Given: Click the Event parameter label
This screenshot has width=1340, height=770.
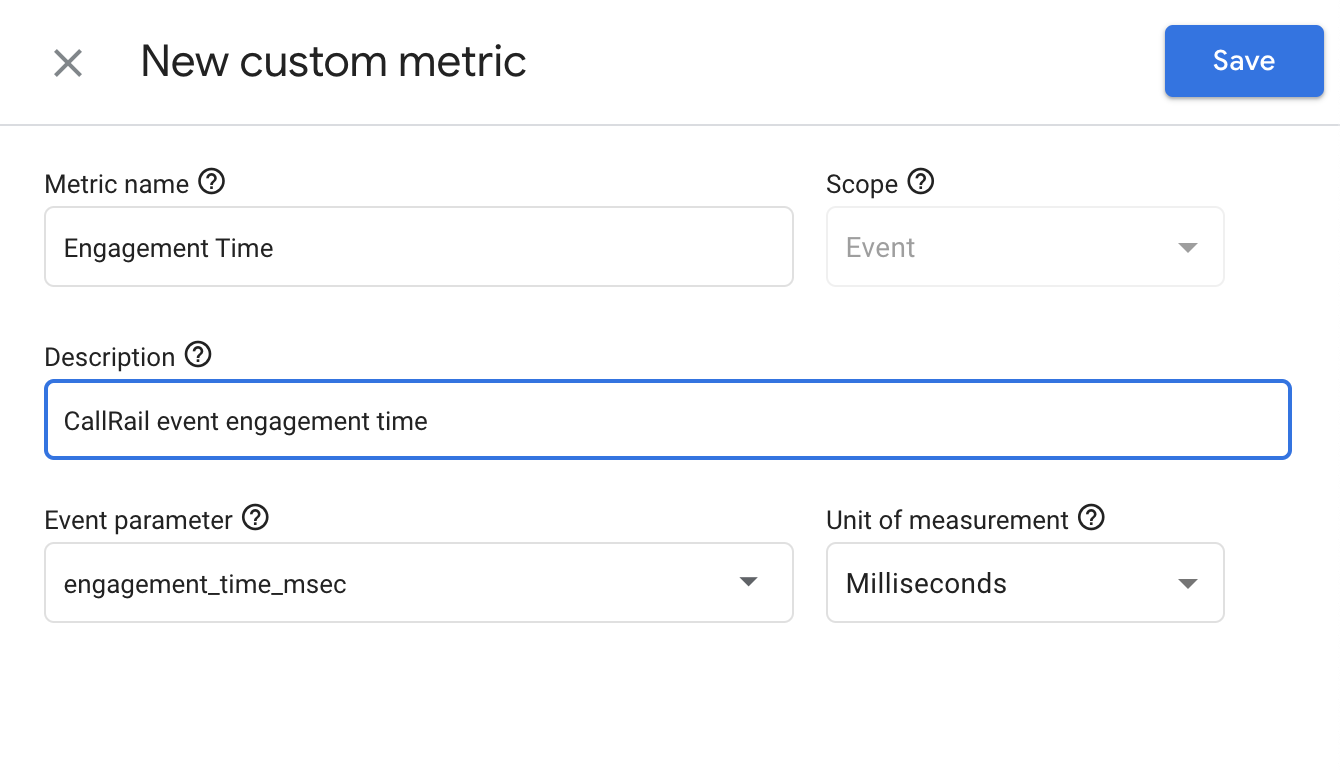Looking at the screenshot, I should click(x=138, y=521).
